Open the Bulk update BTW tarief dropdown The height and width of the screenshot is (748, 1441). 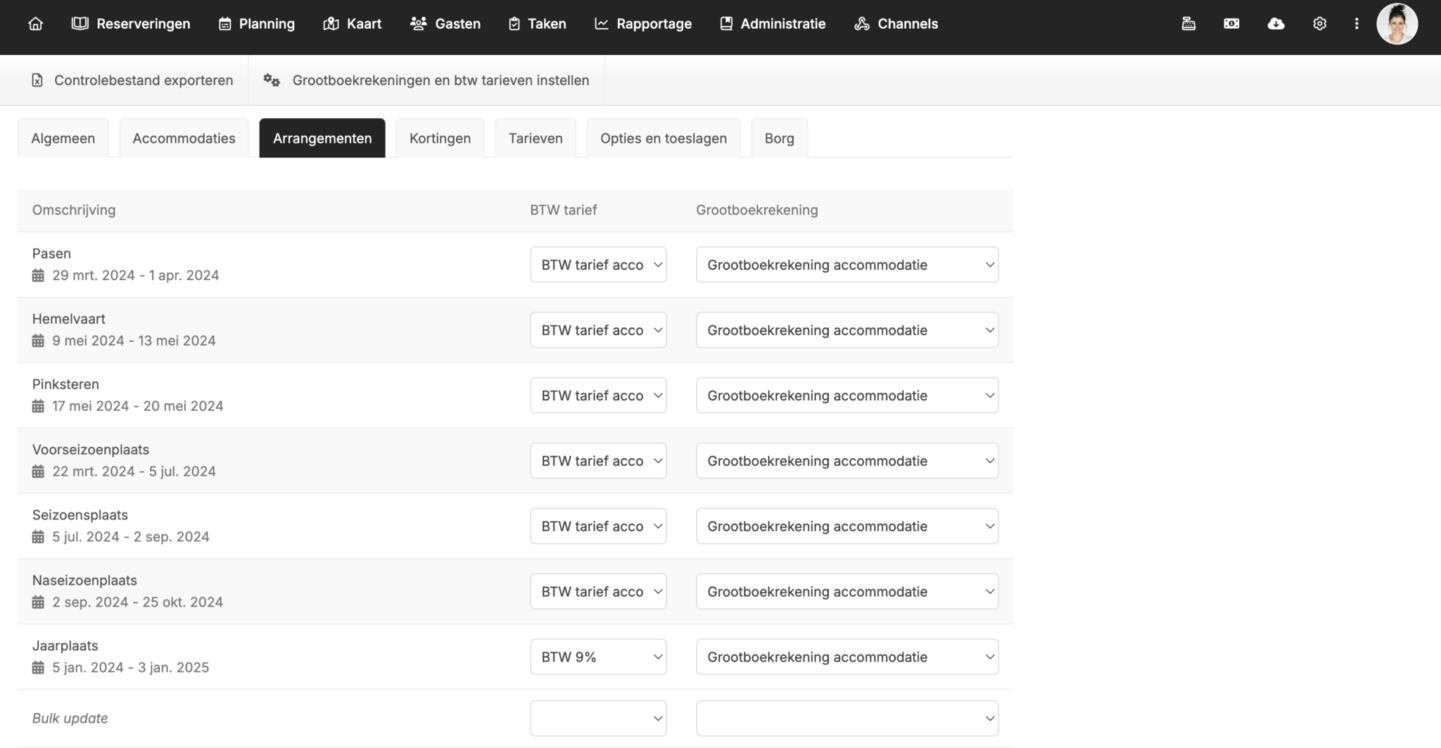598,718
